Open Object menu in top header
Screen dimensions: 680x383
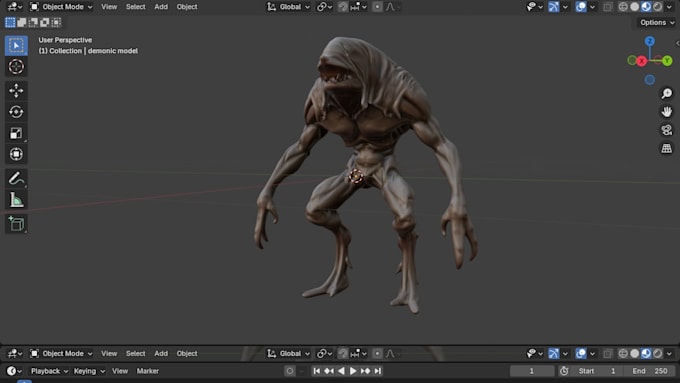click(187, 7)
